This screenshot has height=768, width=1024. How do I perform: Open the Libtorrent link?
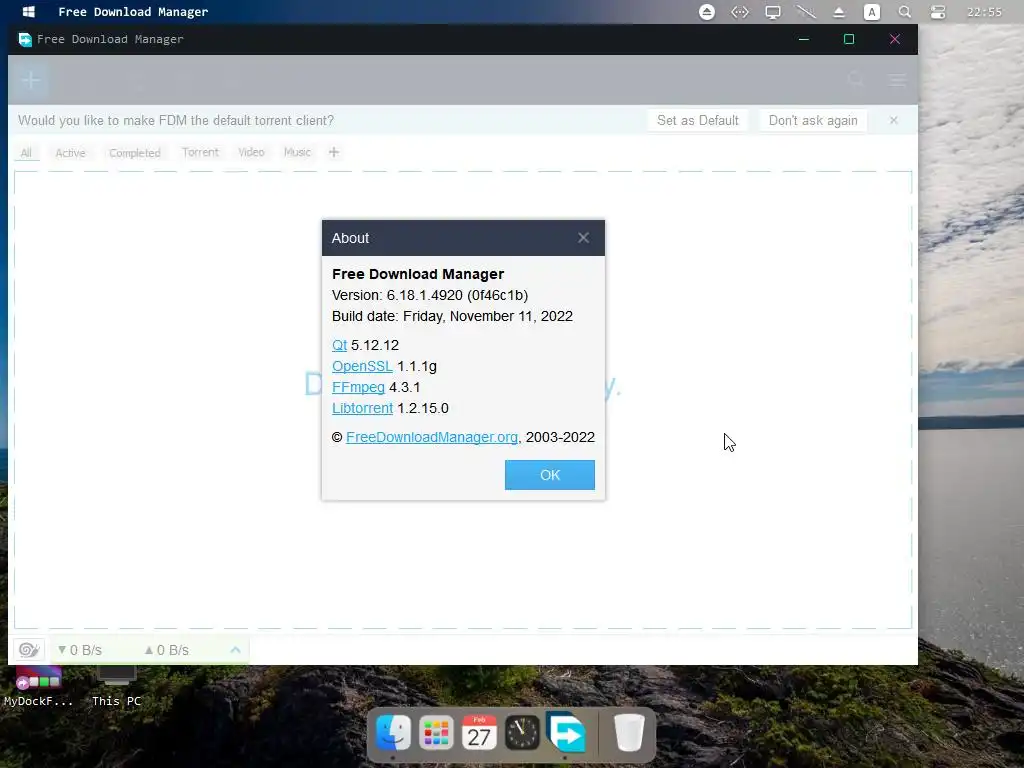362,408
